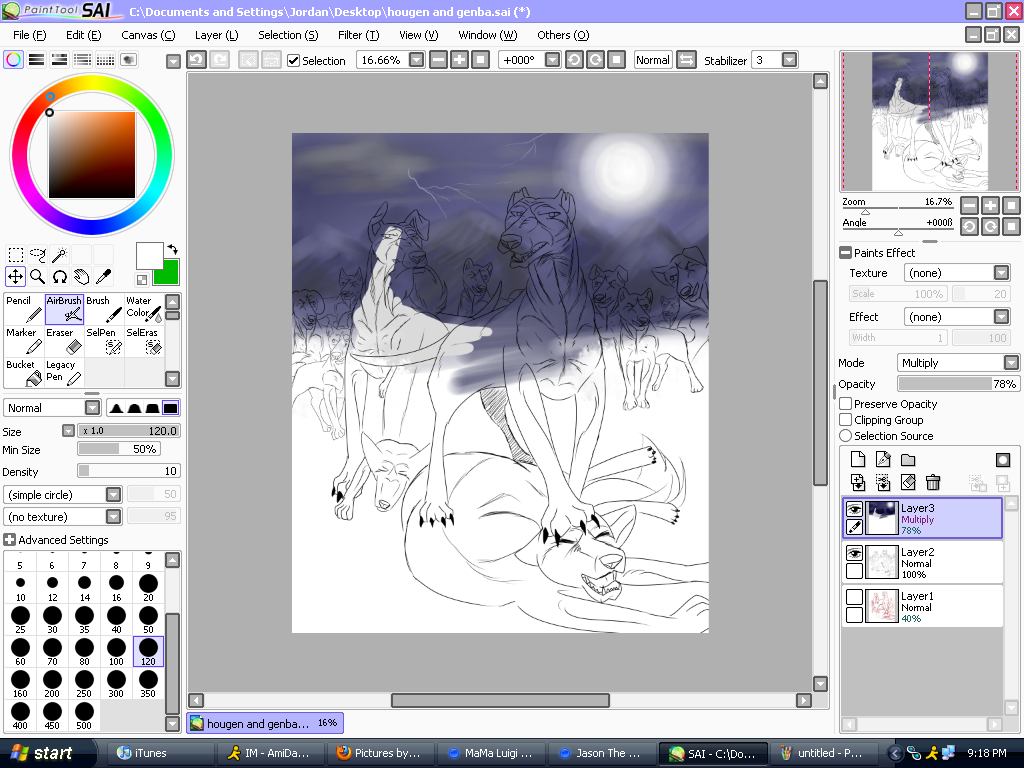Select Layer2 thumbnail in layer list

click(x=882, y=562)
